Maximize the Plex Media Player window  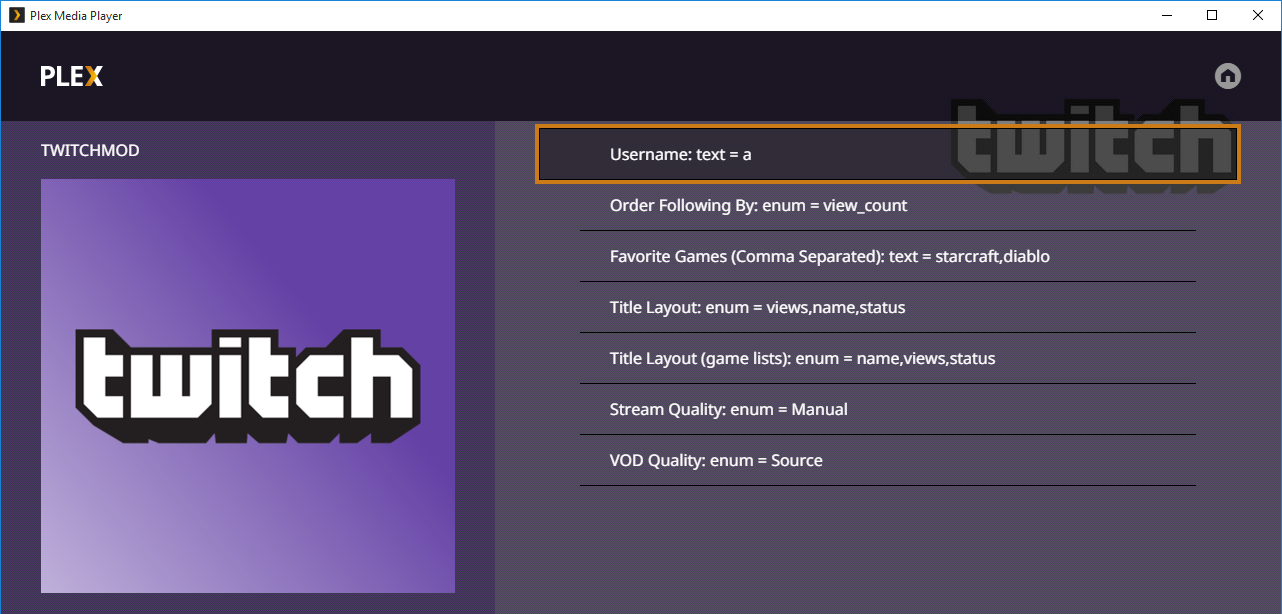1212,15
